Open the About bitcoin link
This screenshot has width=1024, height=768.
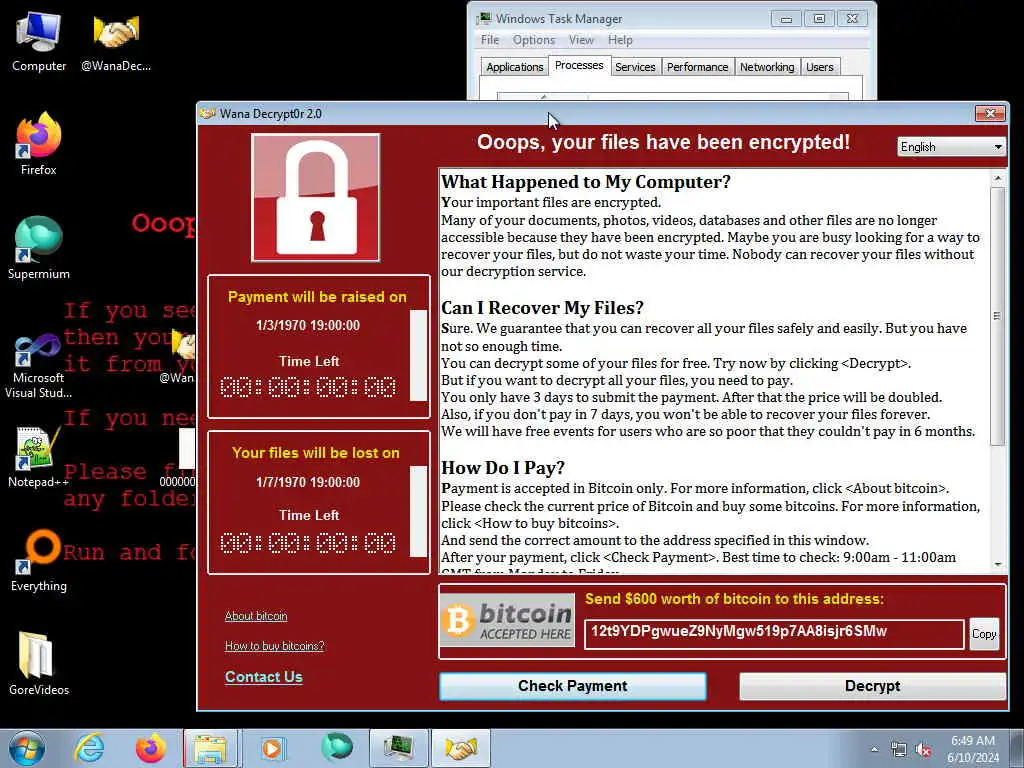(x=256, y=616)
